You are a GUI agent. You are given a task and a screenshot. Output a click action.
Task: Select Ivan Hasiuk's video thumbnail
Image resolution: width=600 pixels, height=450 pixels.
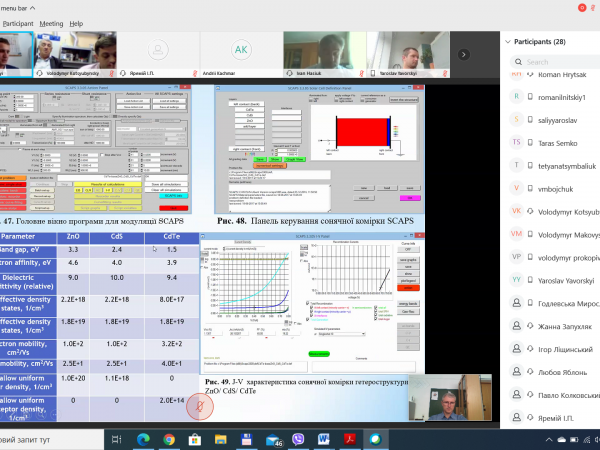click(x=323, y=52)
